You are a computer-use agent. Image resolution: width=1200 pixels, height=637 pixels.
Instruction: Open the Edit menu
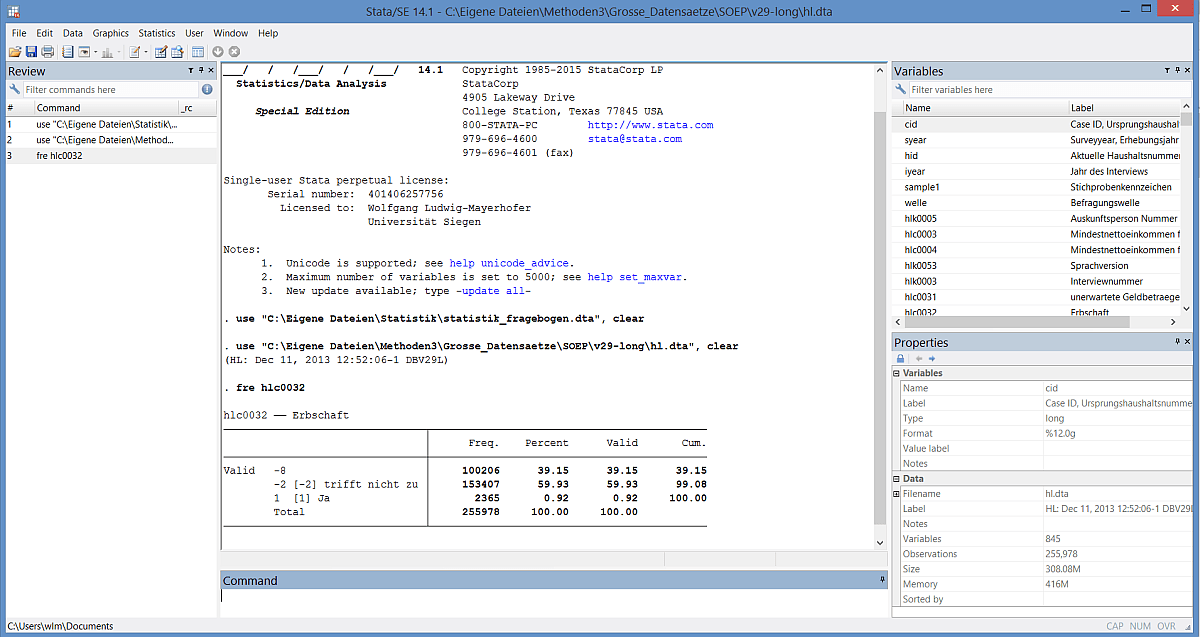45,33
